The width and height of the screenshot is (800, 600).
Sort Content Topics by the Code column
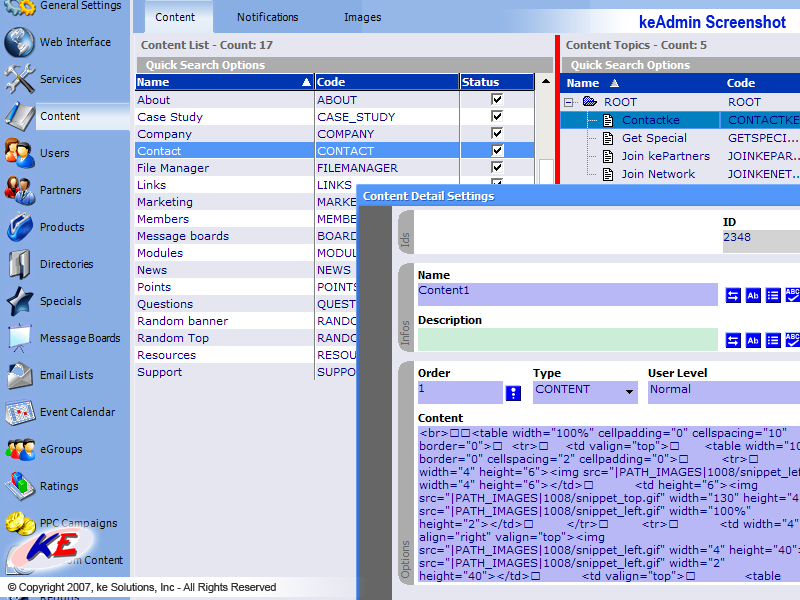(760, 83)
